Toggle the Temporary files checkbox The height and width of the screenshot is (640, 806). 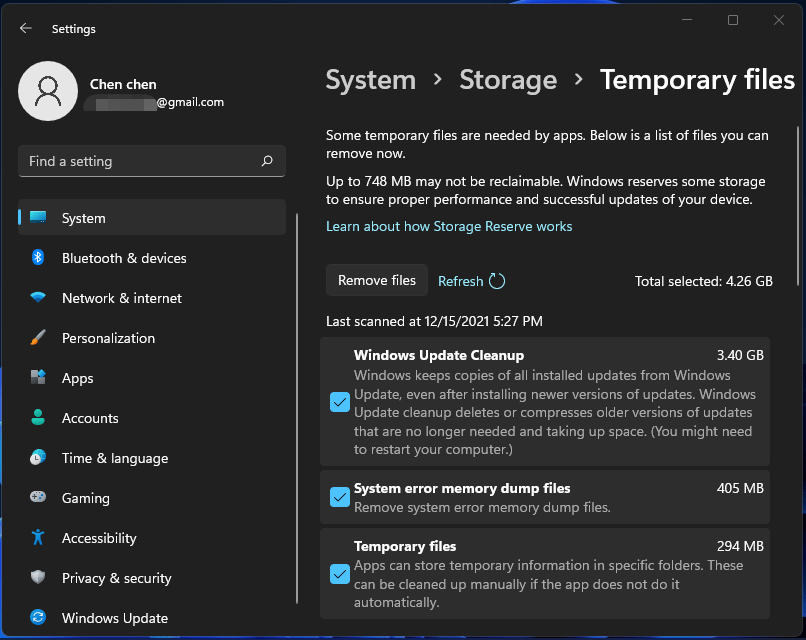(340, 574)
